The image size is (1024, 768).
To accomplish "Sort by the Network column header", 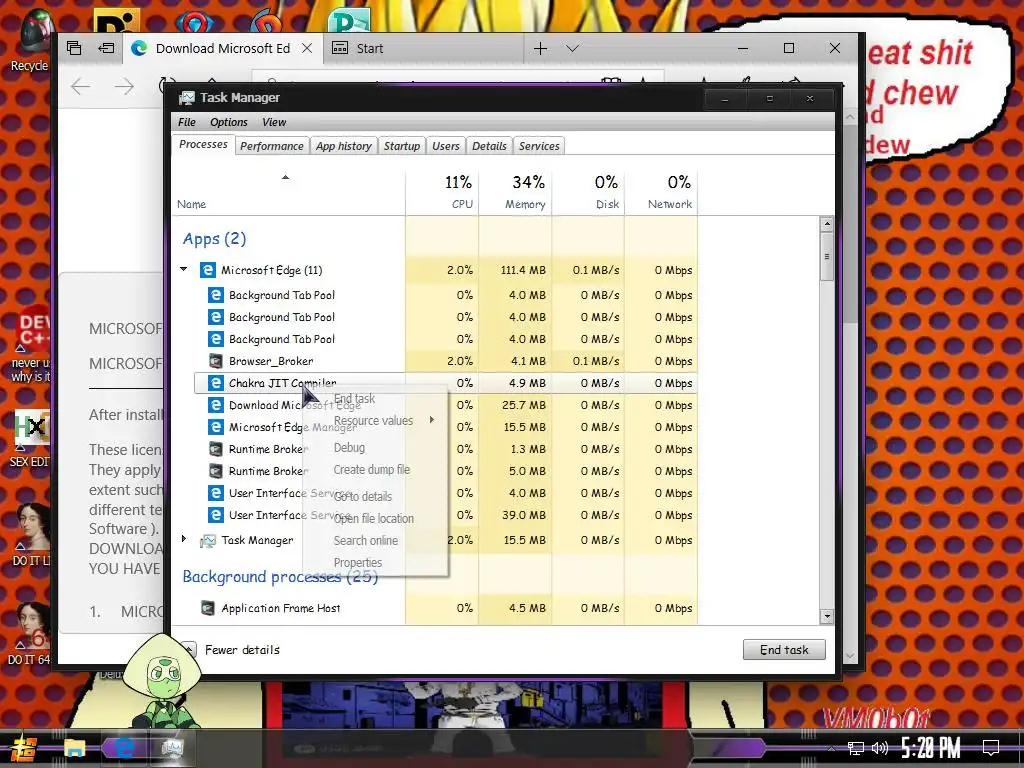I will 661,192.
